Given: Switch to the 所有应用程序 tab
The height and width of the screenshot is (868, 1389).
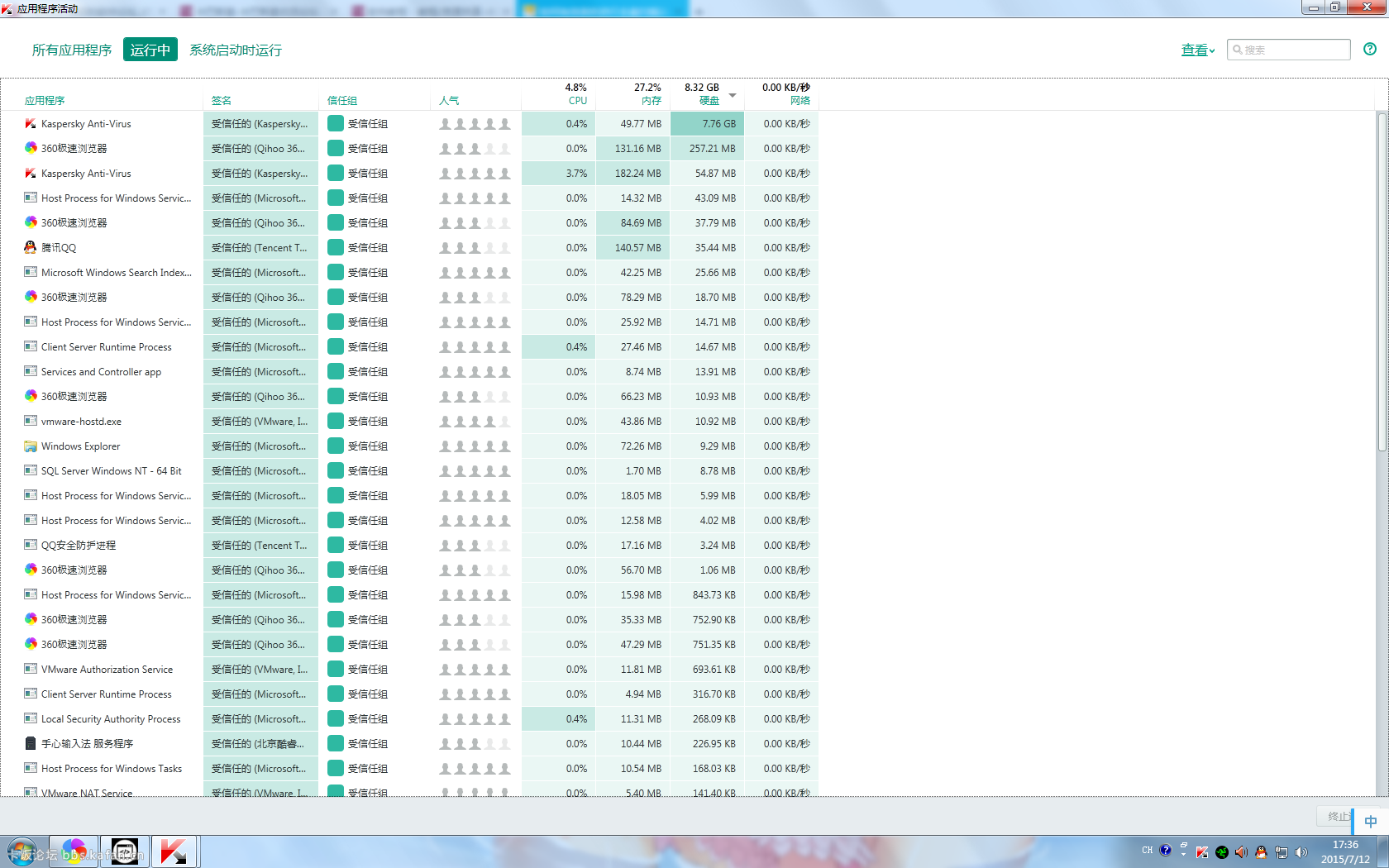Looking at the screenshot, I should (72, 50).
